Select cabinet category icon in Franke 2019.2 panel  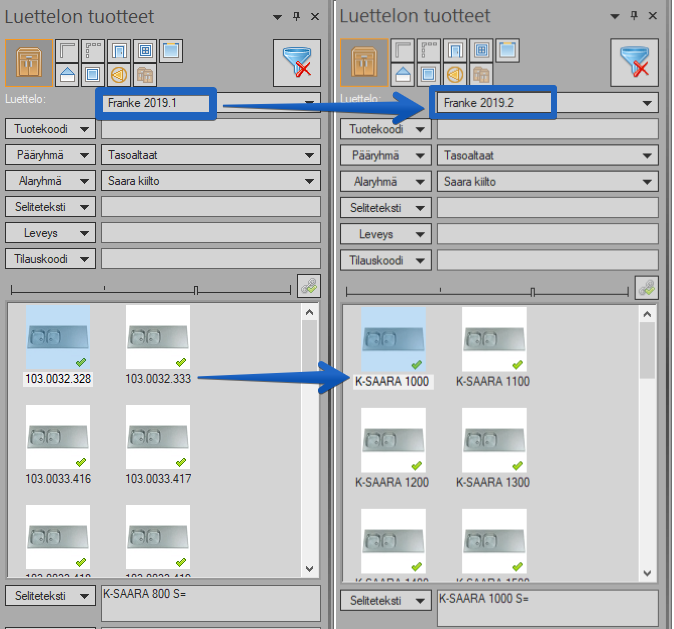(364, 62)
